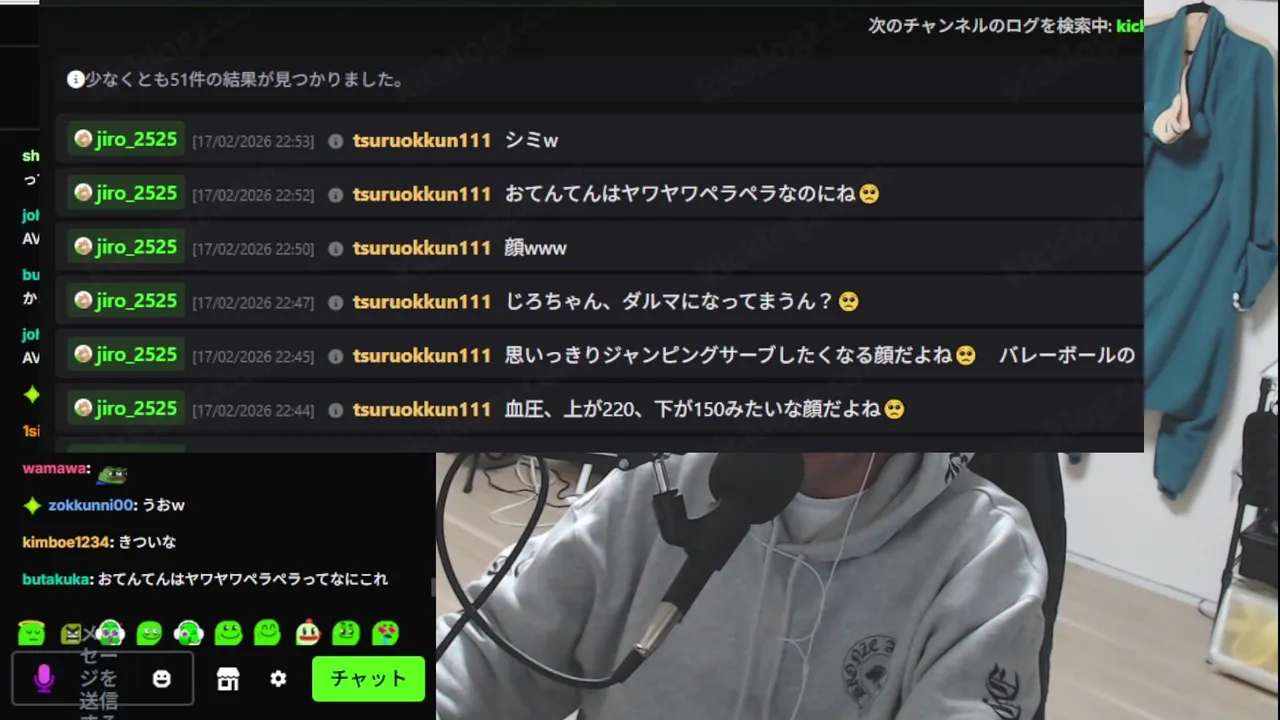The image size is (1280, 720).
Task: Insert the red-cap clown emote
Action: tap(307, 632)
